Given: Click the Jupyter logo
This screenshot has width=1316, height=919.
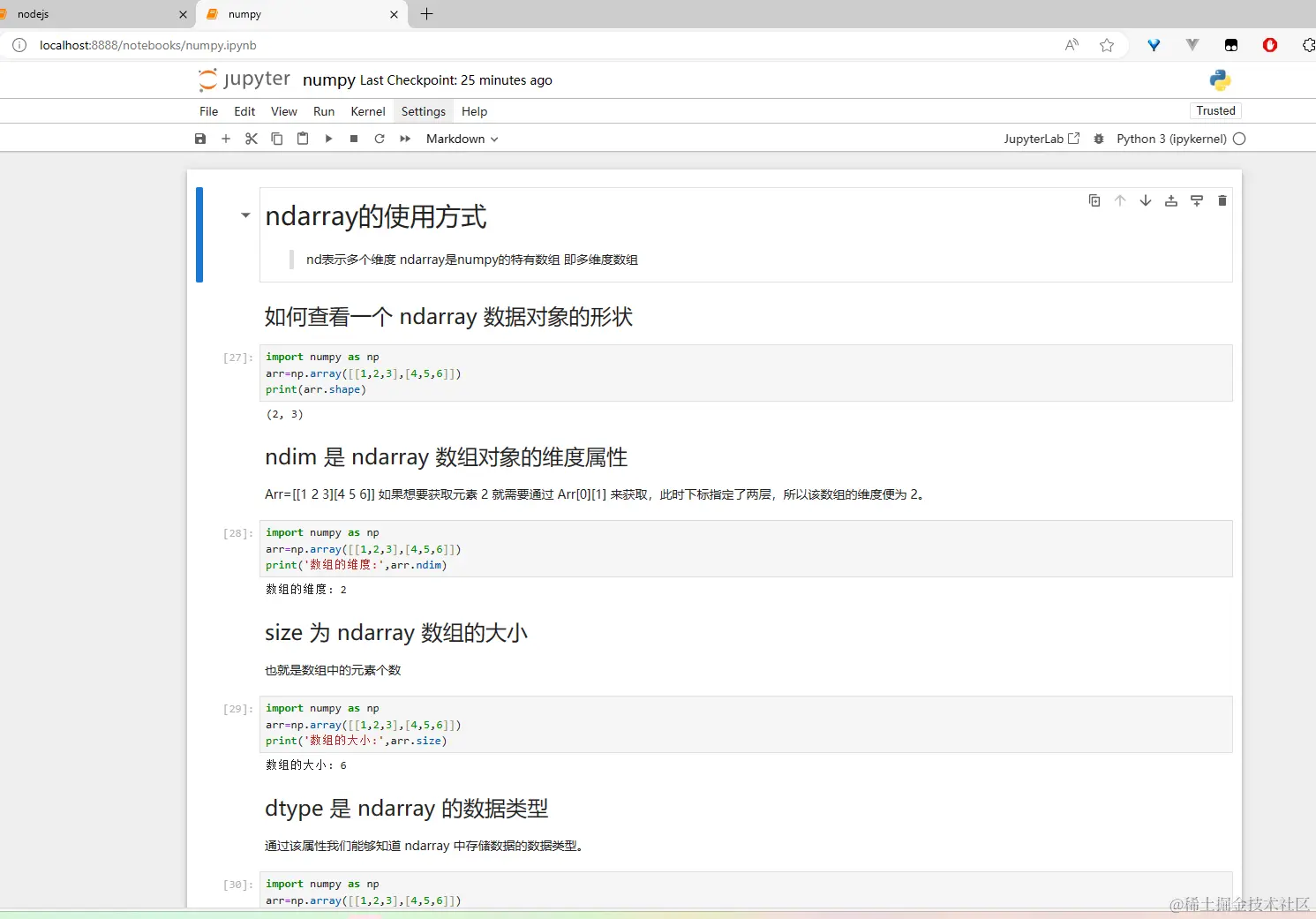Looking at the screenshot, I should 244,79.
